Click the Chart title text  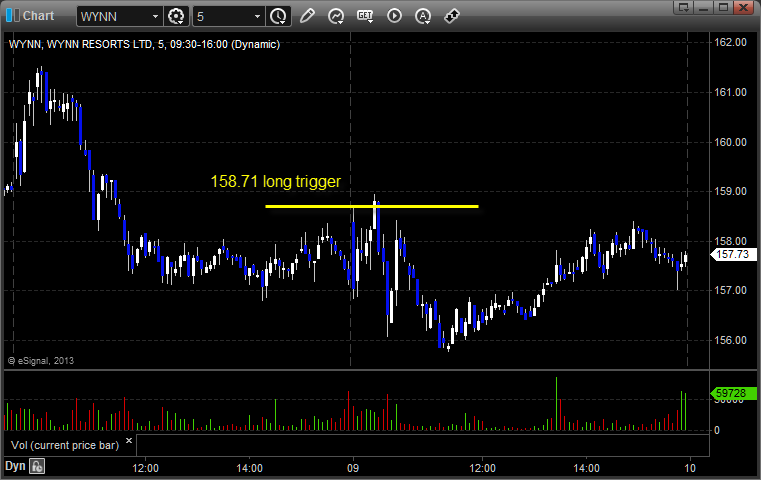tap(38, 16)
